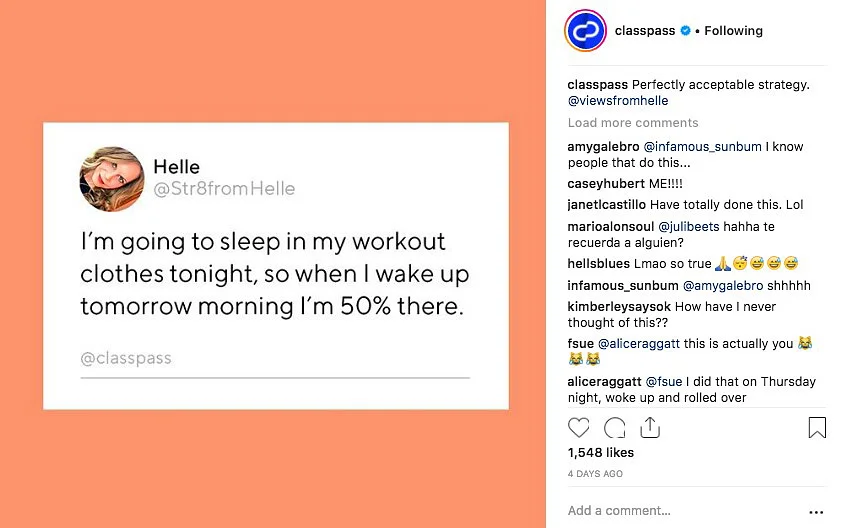Click the ClassPass profile avatar
The image size is (848, 528).
point(586,31)
